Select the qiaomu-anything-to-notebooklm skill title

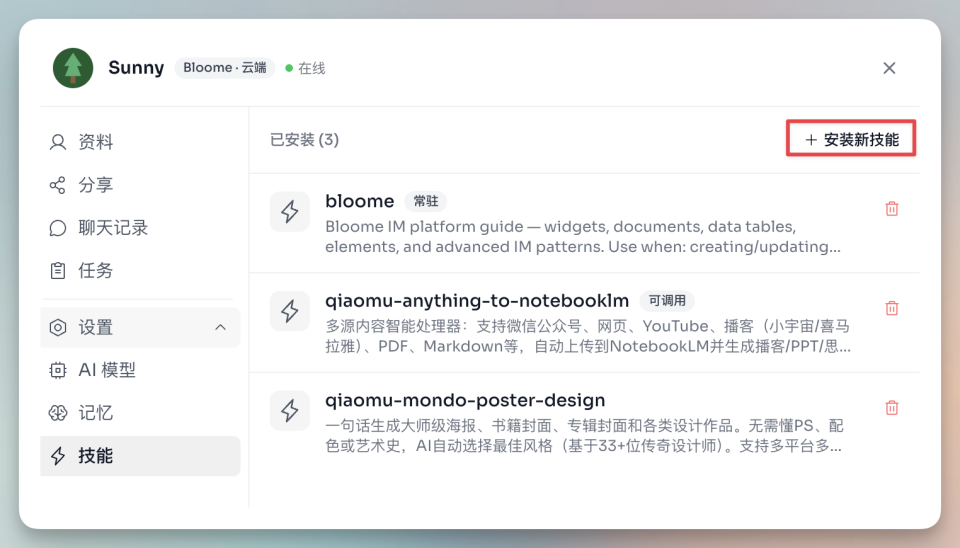coord(477,301)
